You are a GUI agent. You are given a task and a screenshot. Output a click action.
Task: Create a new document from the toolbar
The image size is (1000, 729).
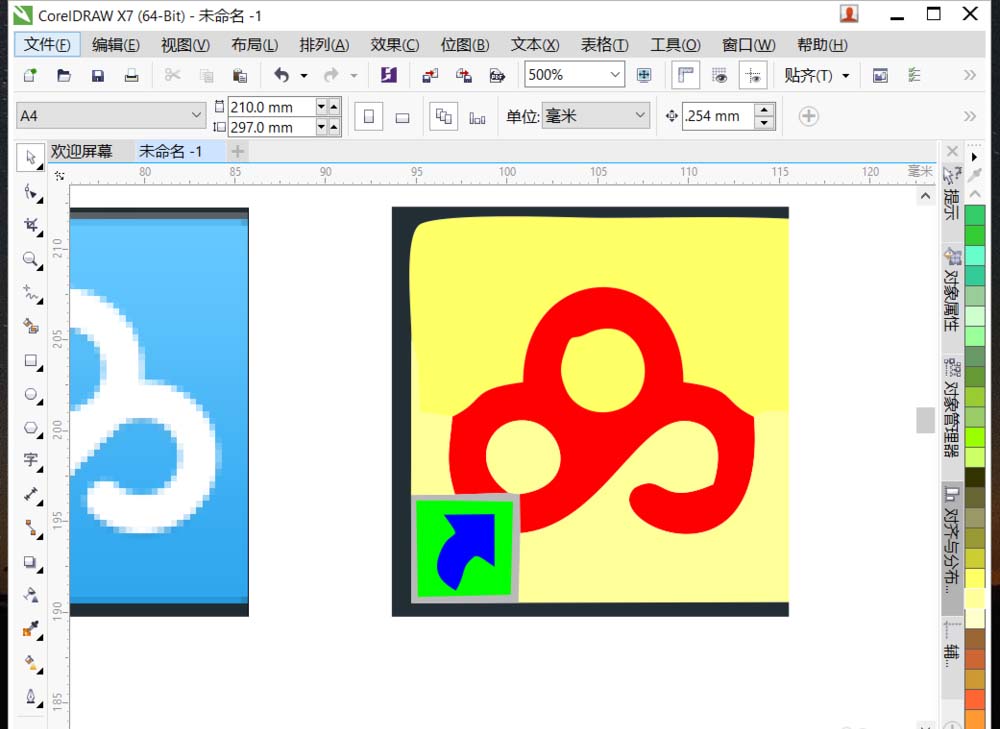[30, 75]
